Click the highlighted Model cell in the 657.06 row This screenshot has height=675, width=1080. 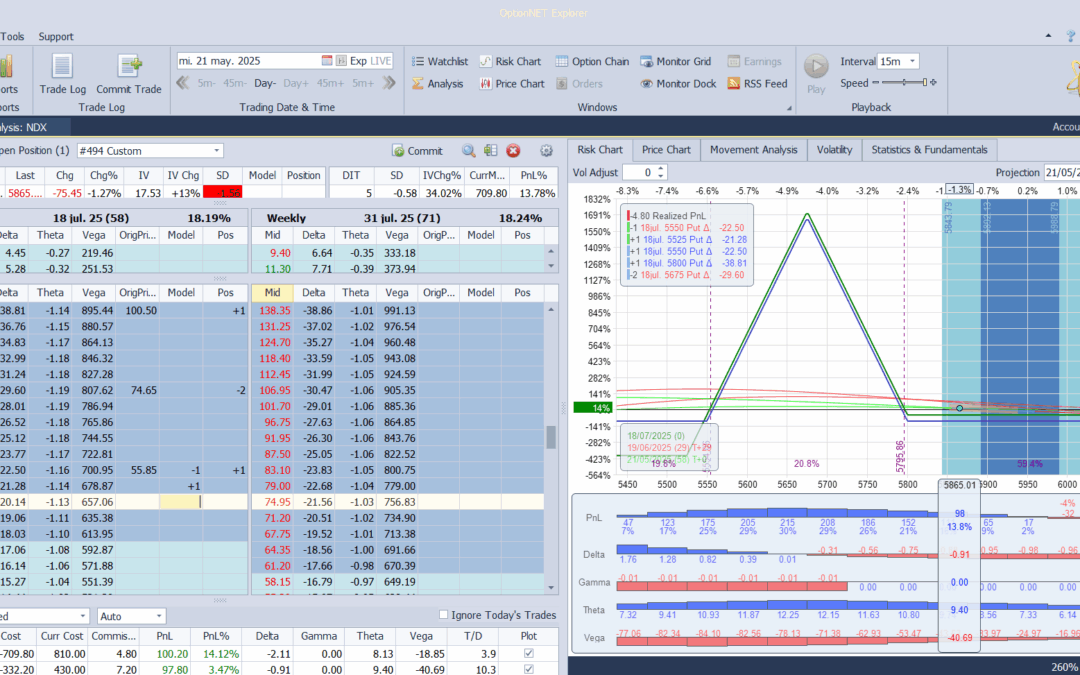click(x=181, y=502)
